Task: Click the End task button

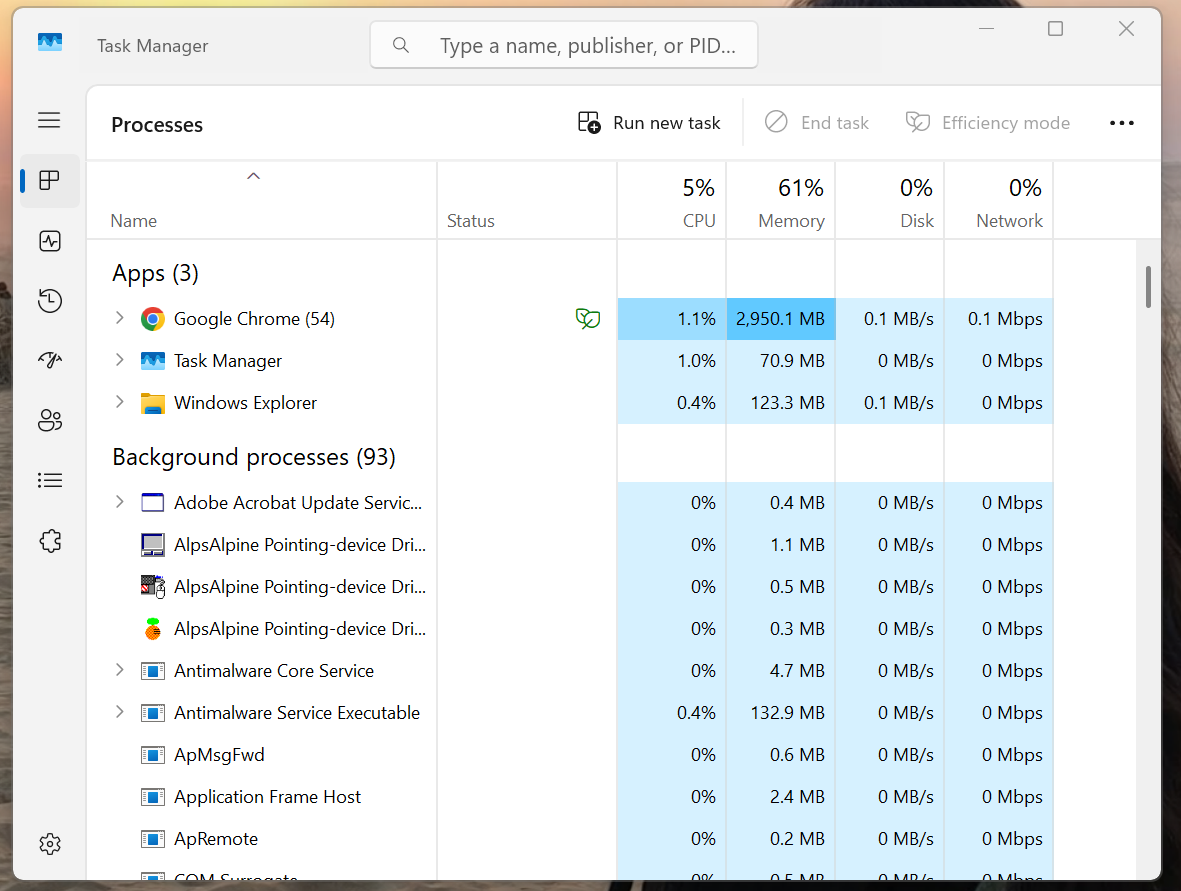Action: click(x=816, y=123)
